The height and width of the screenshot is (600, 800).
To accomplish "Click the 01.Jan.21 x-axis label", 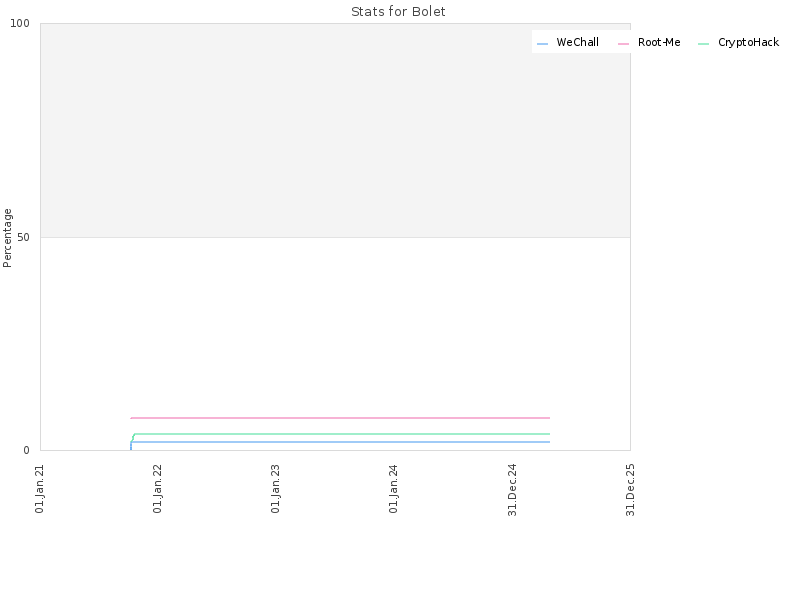I will click(40, 489).
